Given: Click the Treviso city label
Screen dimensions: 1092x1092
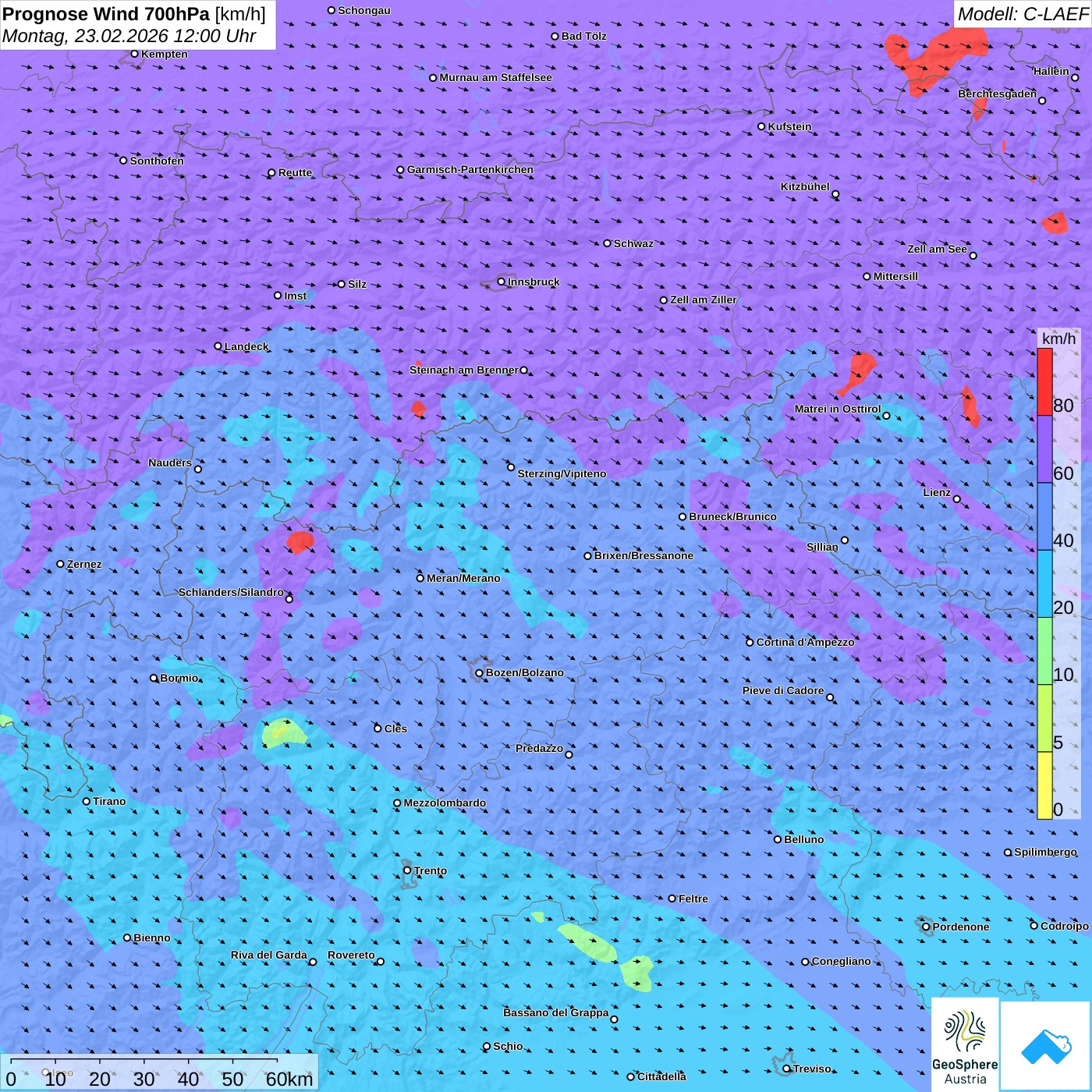Looking at the screenshot, I should click(x=812, y=1069).
